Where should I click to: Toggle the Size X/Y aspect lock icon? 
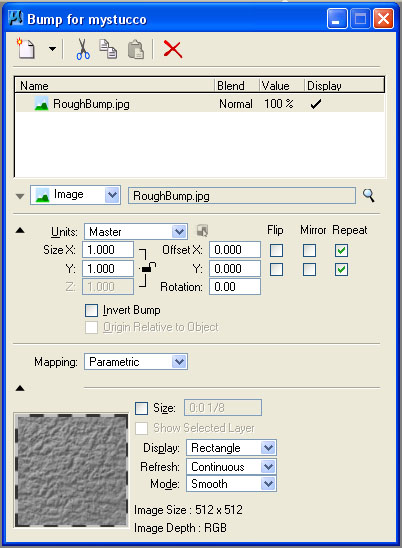pyautogui.click(x=148, y=268)
